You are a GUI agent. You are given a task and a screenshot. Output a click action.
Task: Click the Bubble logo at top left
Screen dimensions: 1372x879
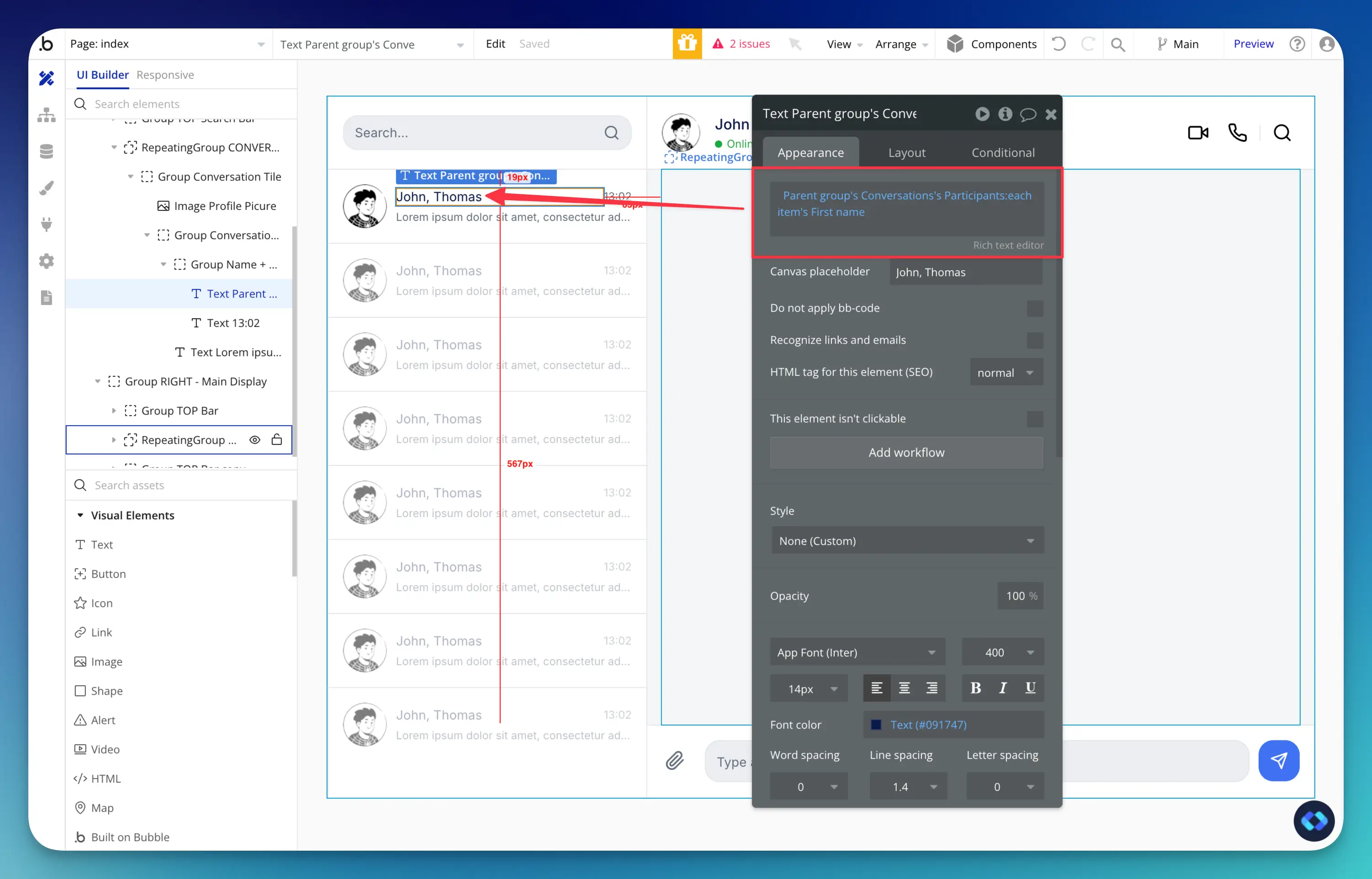[46, 44]
